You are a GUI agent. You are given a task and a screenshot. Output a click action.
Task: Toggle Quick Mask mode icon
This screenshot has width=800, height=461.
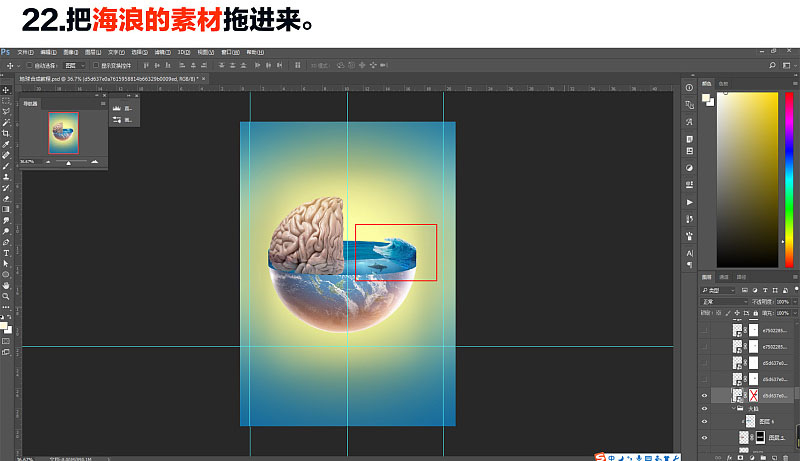tap(6, 341)
